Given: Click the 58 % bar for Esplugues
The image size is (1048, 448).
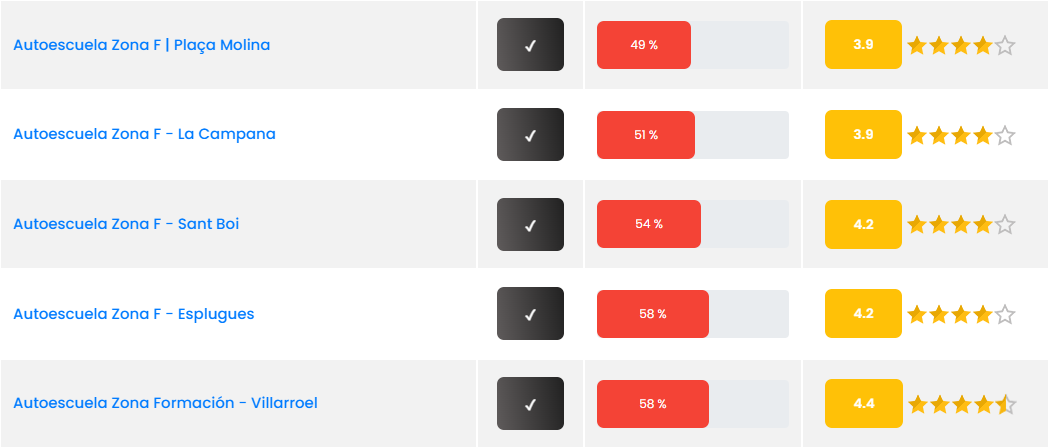Looking at the screenshot, I should [653, 314].
